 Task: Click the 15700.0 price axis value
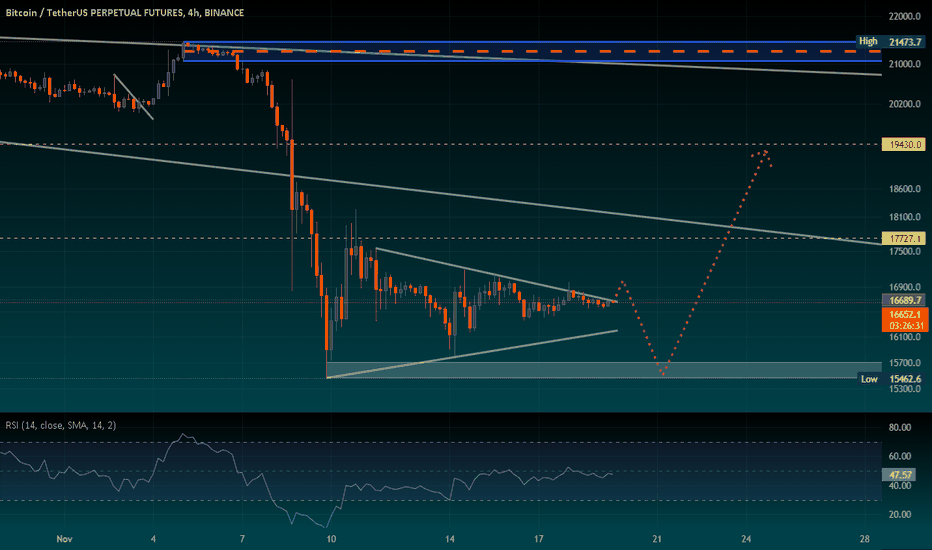[905, 363]
